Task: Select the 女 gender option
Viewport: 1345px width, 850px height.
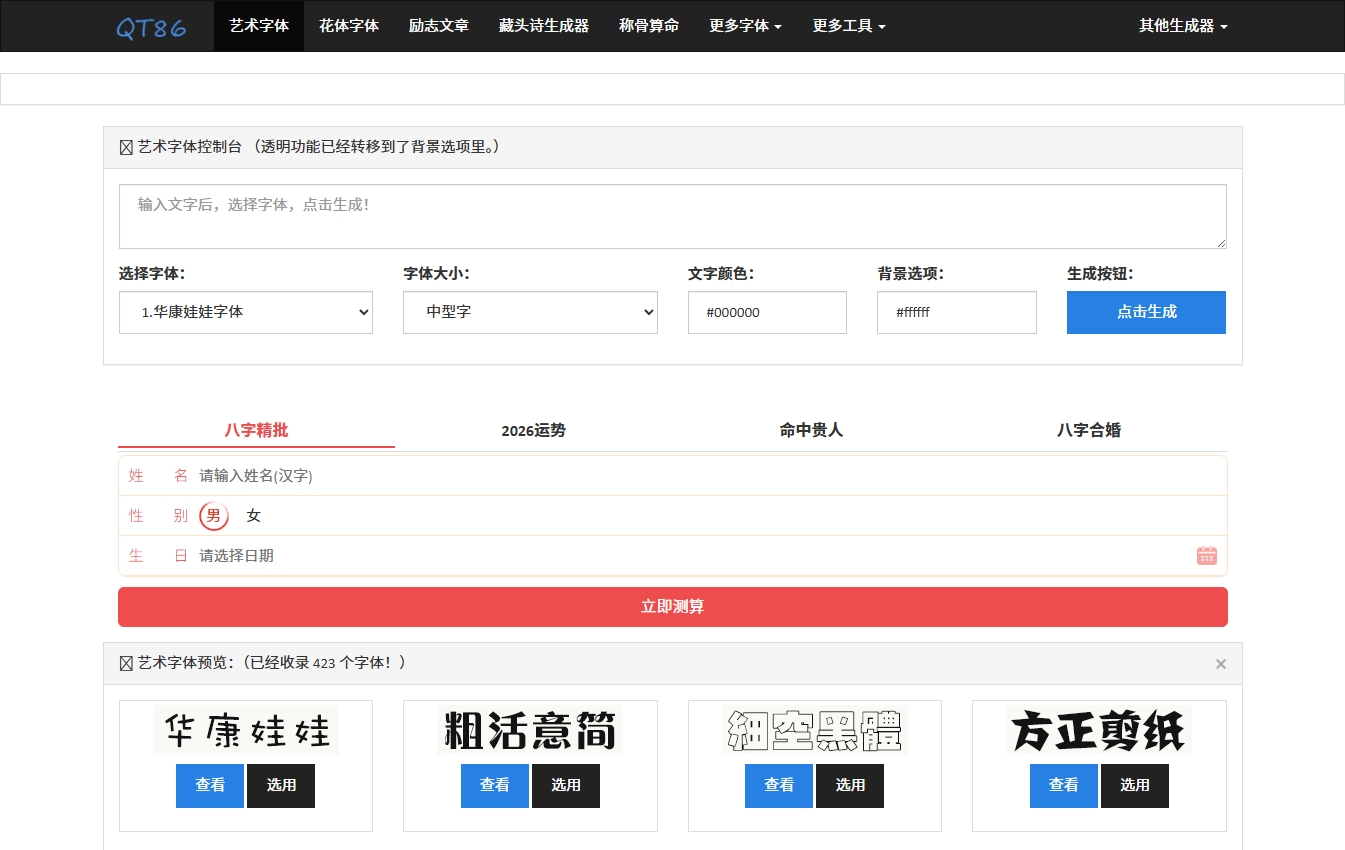Action: (254, 516)
